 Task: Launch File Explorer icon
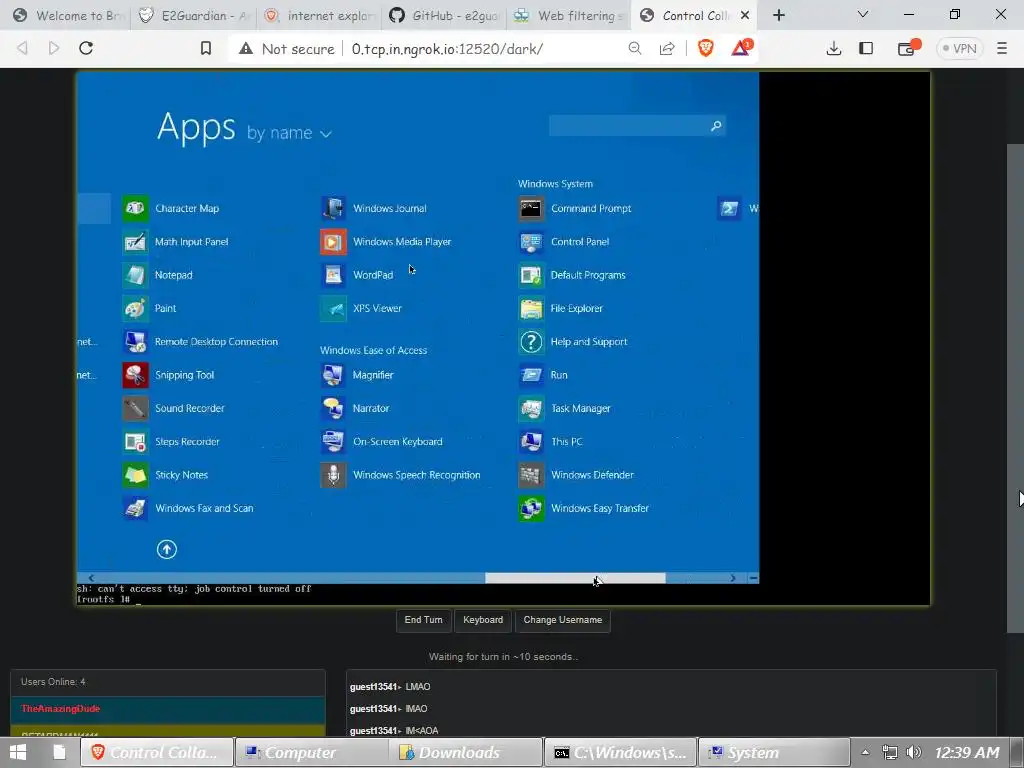531,308
